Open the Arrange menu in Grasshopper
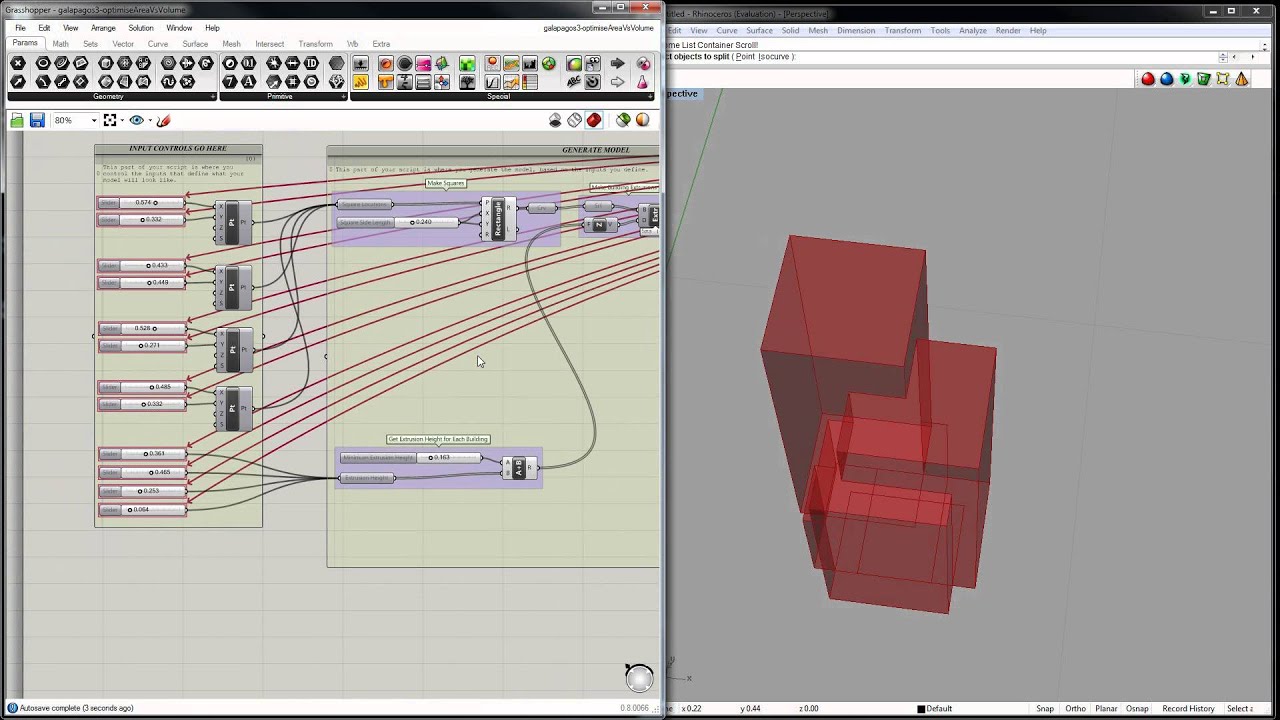Viewport: 1280px width, 720px height. pos(103,28)
